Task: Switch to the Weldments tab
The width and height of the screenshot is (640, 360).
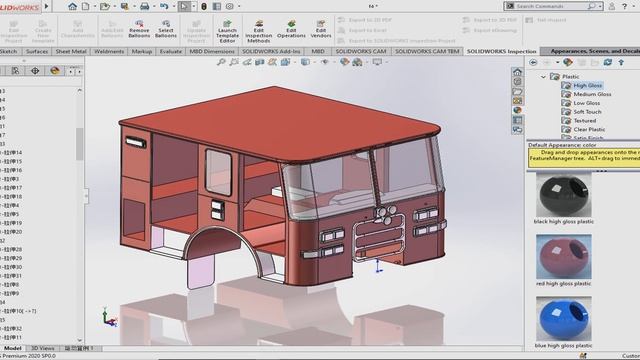Action: coord(109,51)
